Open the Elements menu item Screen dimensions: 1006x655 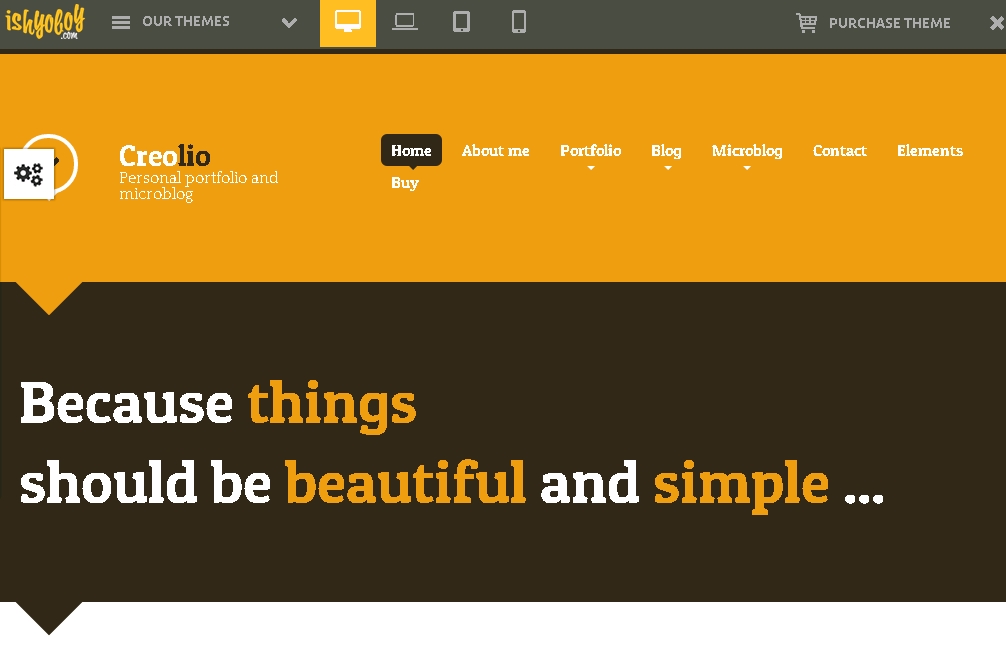pos(929,151)
